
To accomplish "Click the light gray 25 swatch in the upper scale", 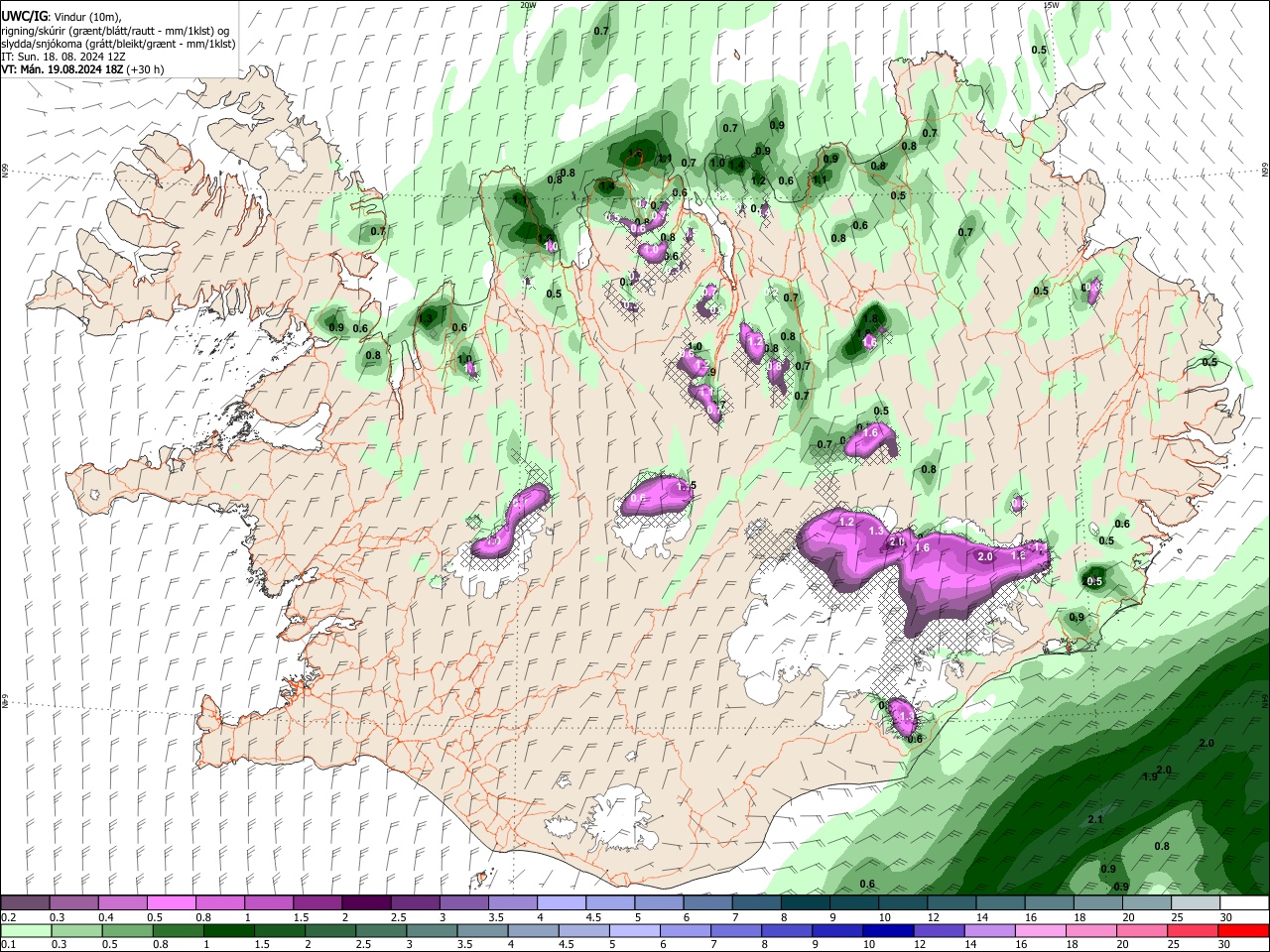I will tap(1196, 902).
